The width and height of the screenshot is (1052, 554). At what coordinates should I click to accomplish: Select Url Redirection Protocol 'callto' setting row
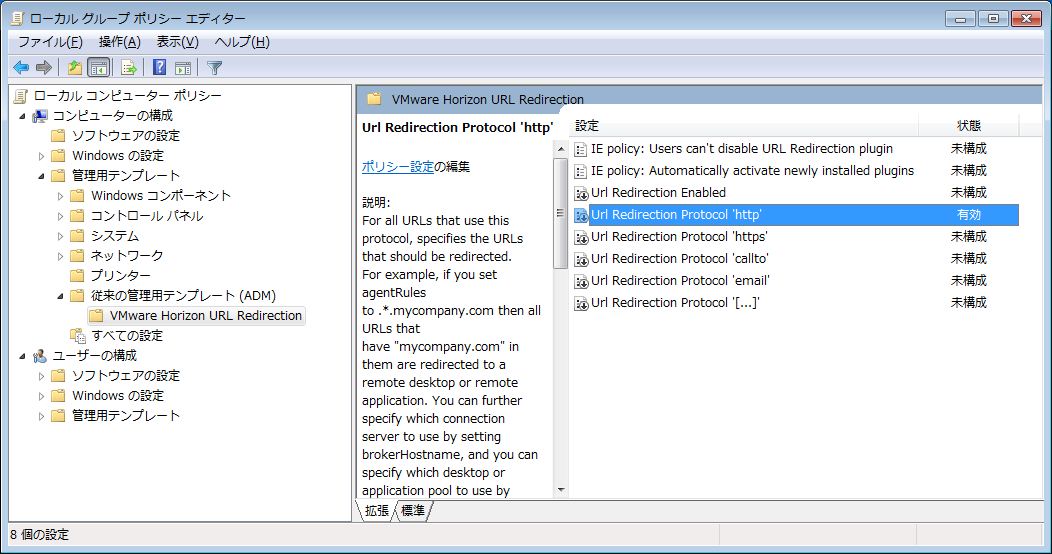point(796,259)
